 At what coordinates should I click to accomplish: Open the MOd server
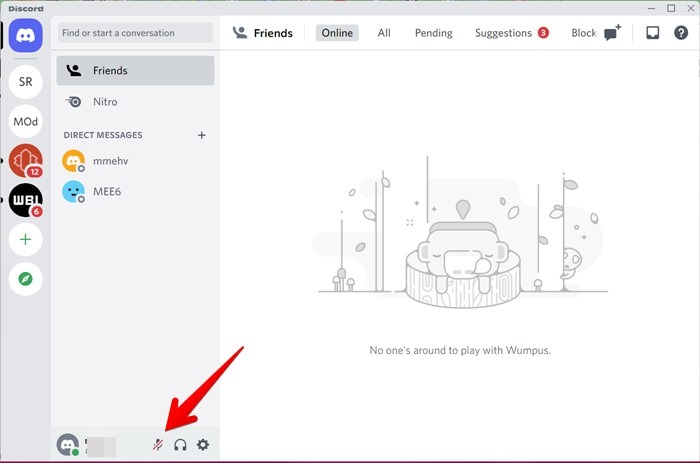(x=26, y=122)
